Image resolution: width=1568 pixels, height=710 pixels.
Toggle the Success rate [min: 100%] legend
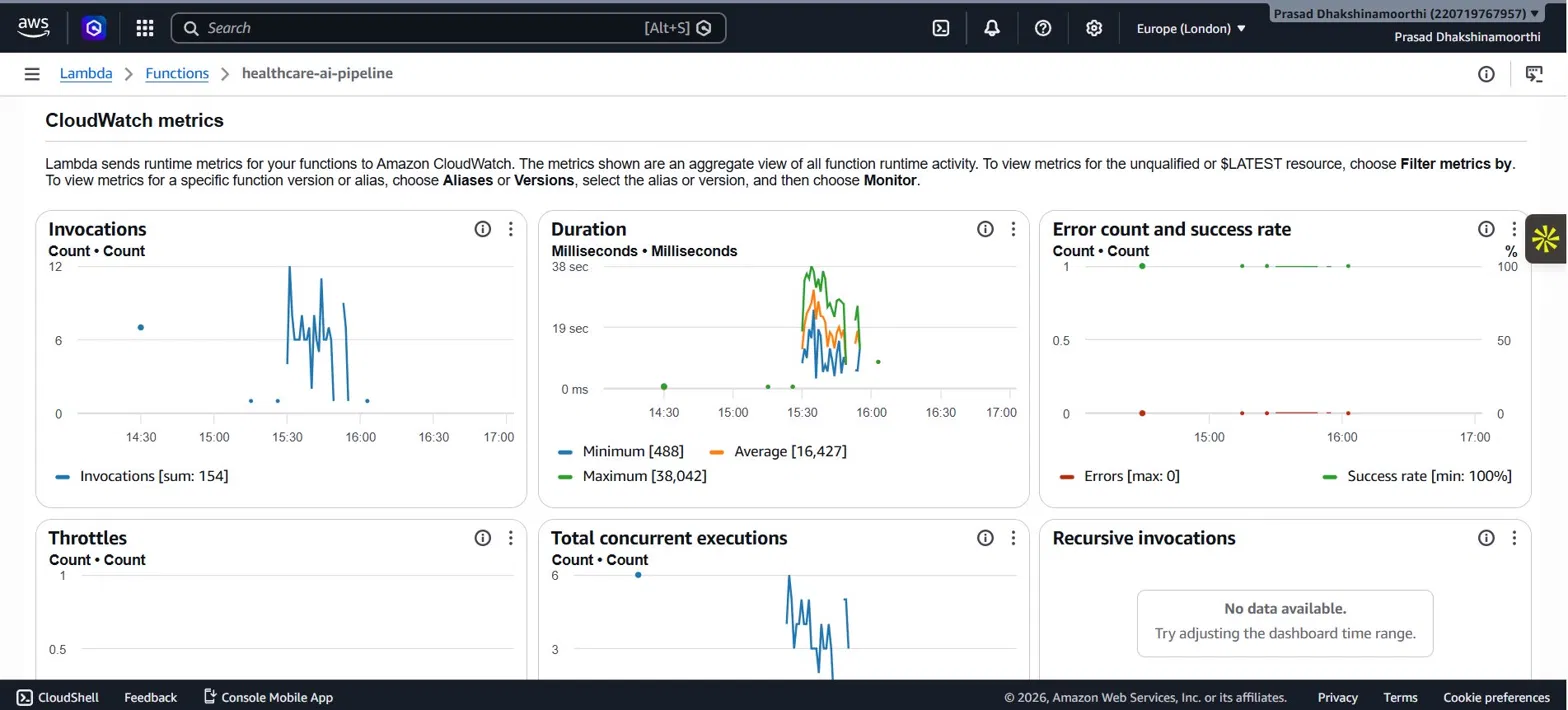click(x=1417, y=476)
